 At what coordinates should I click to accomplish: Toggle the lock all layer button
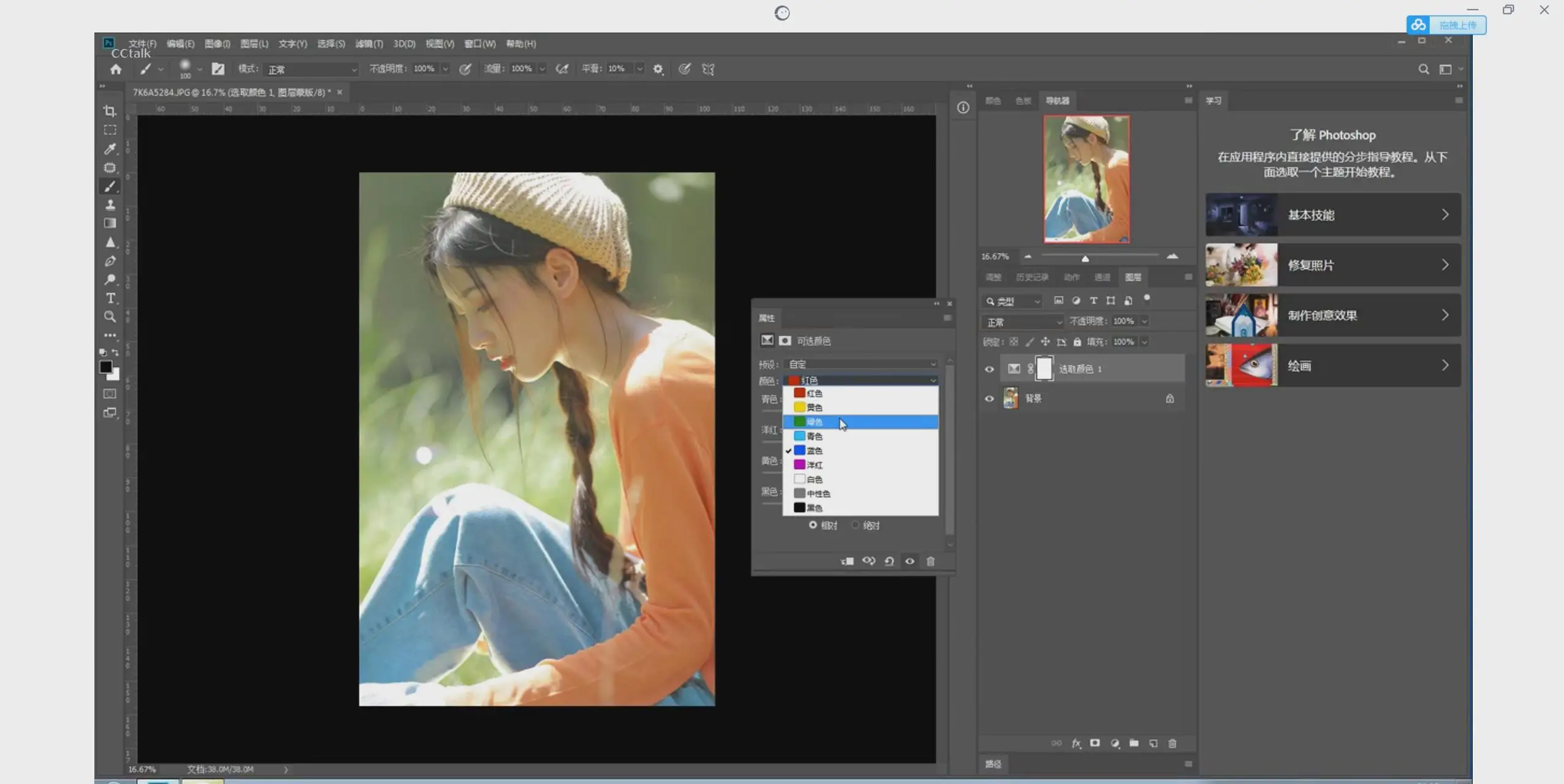tap(1077, 342)
